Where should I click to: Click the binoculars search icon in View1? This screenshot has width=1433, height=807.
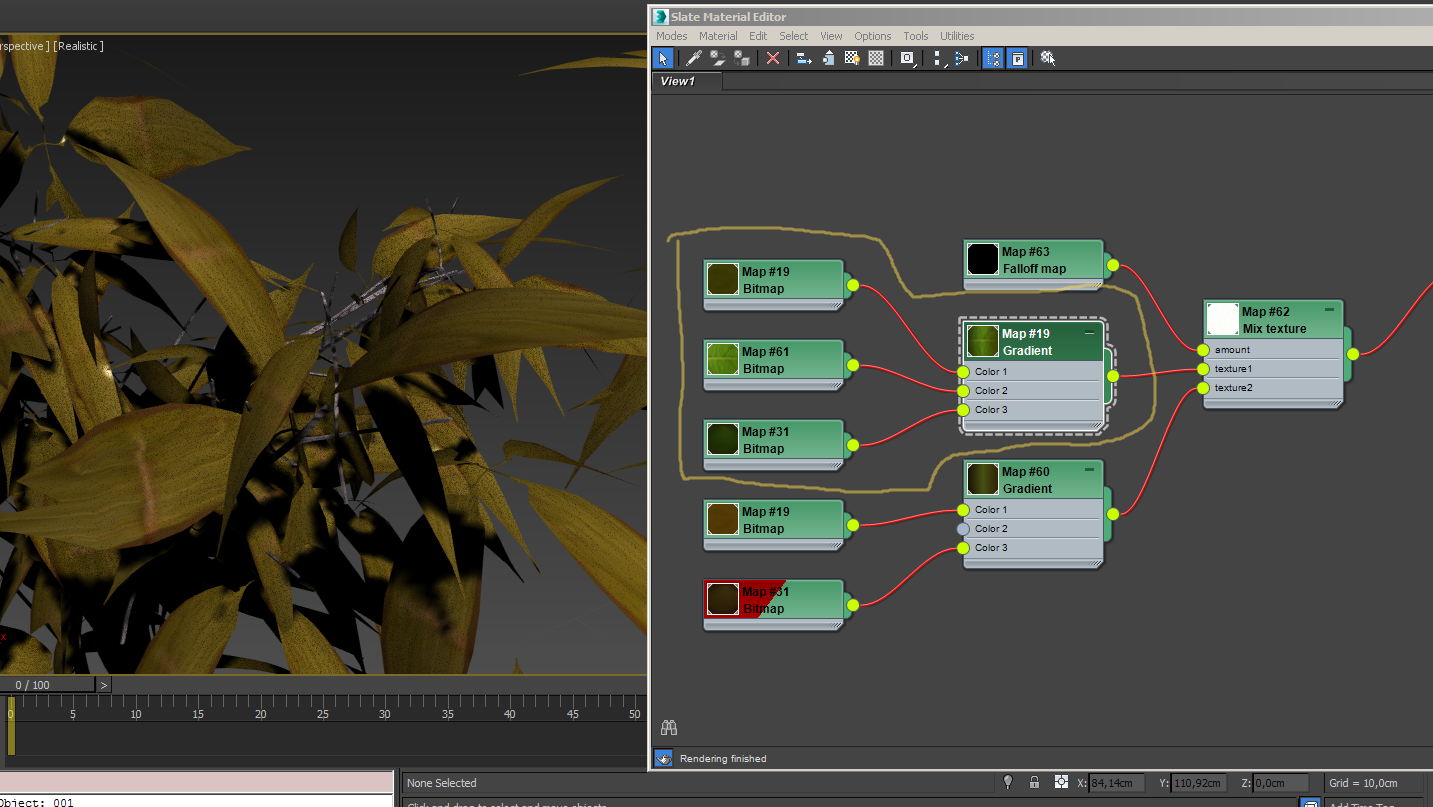pos(669,727)
